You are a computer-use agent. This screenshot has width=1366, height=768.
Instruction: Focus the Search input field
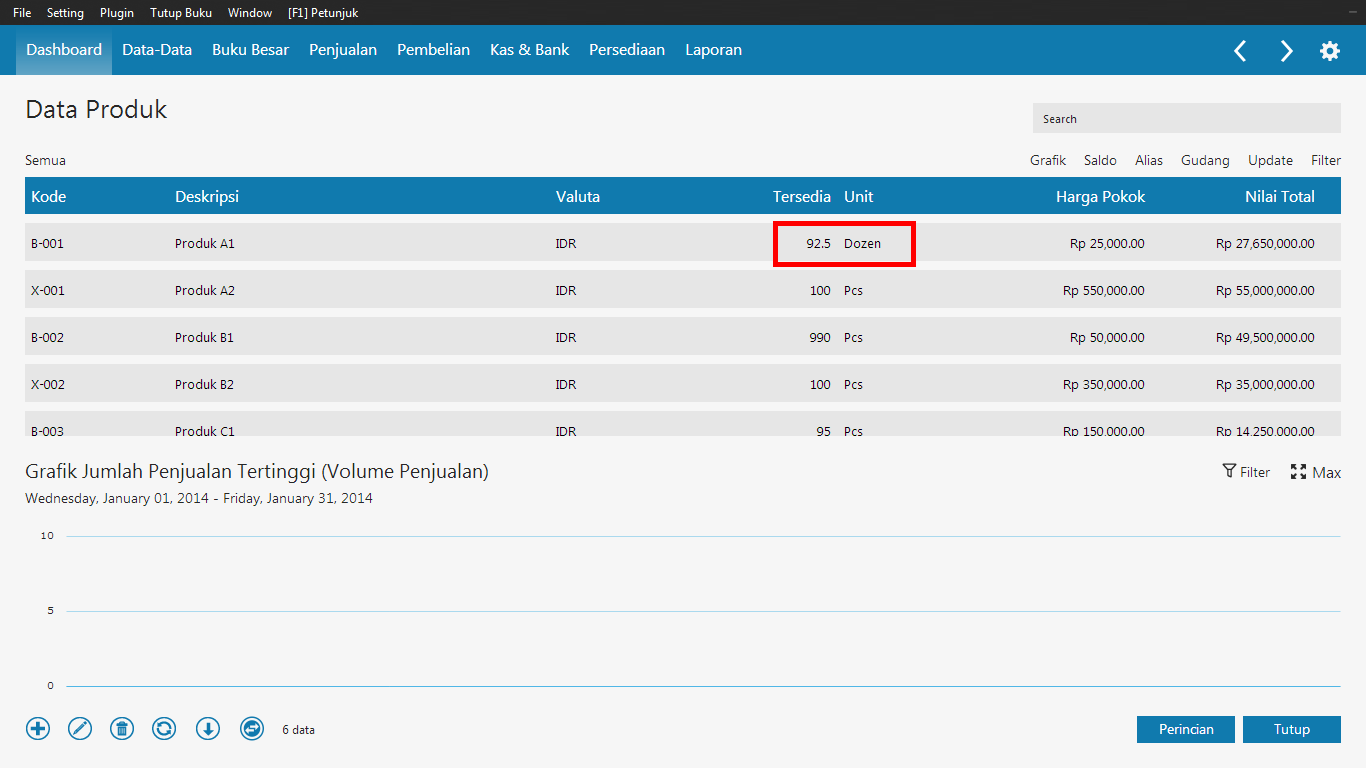point(1187,118)
